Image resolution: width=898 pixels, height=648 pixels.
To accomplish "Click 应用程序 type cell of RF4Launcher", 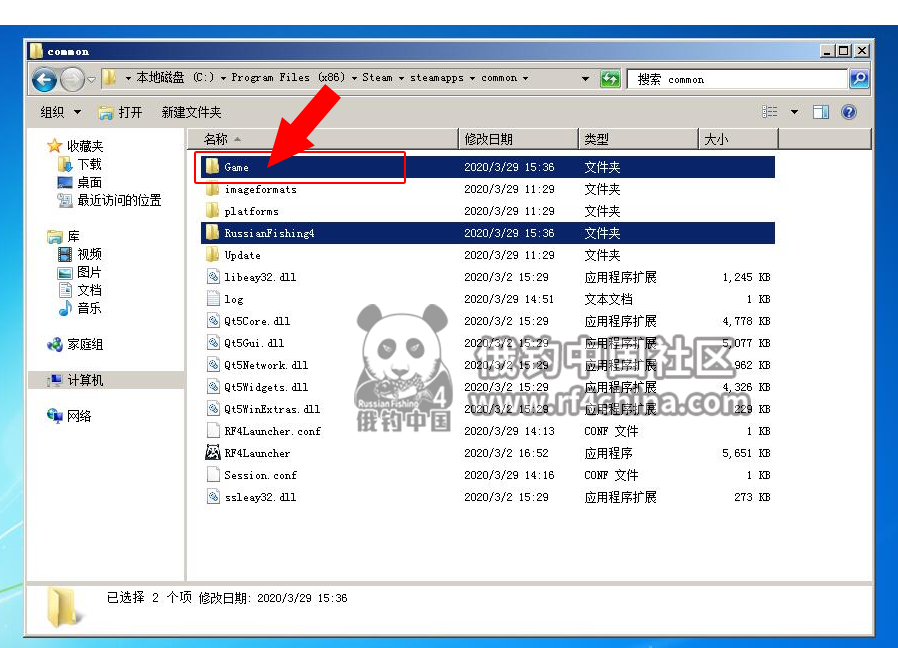I will tap(608, 453).
